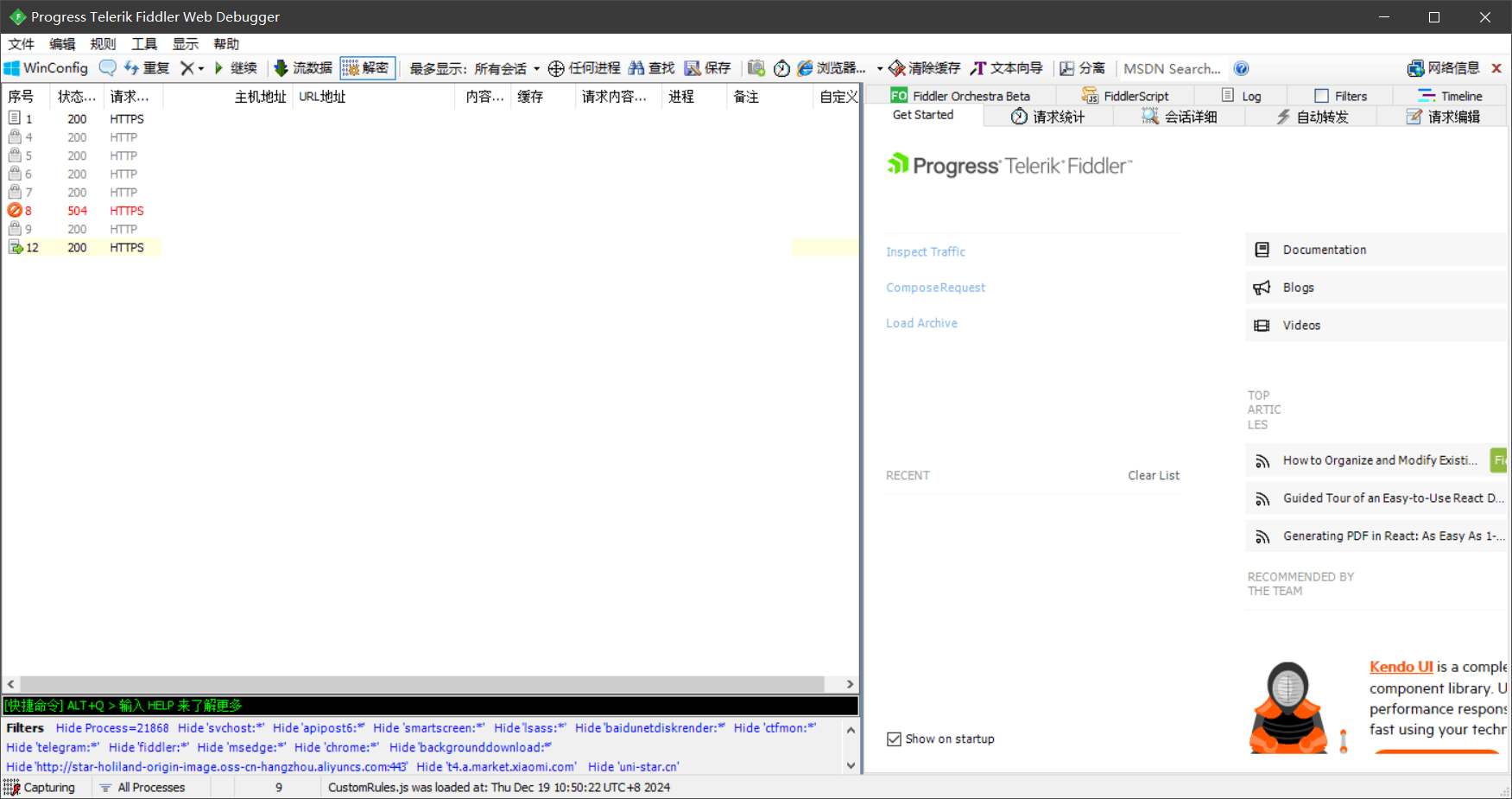
Task: Sort by the 序号 column header
Action: [26, 97]
